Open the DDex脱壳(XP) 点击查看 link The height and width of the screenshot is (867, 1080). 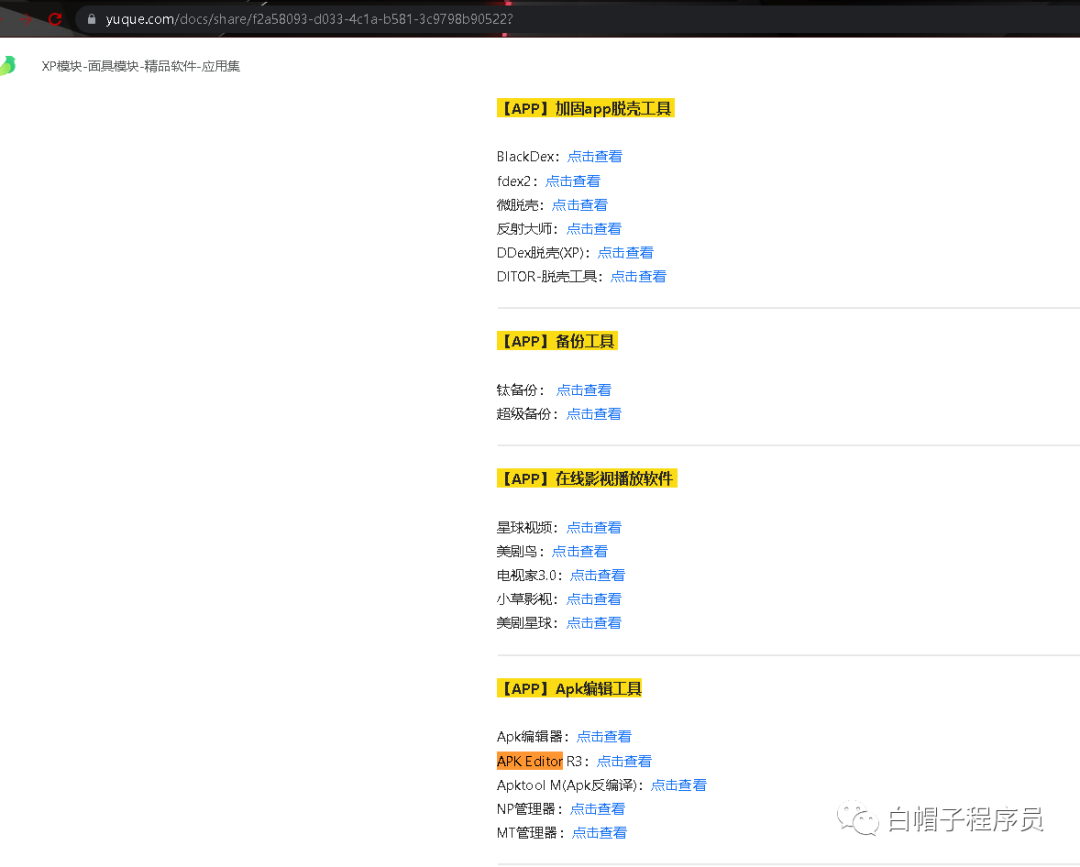pos(625,253)
